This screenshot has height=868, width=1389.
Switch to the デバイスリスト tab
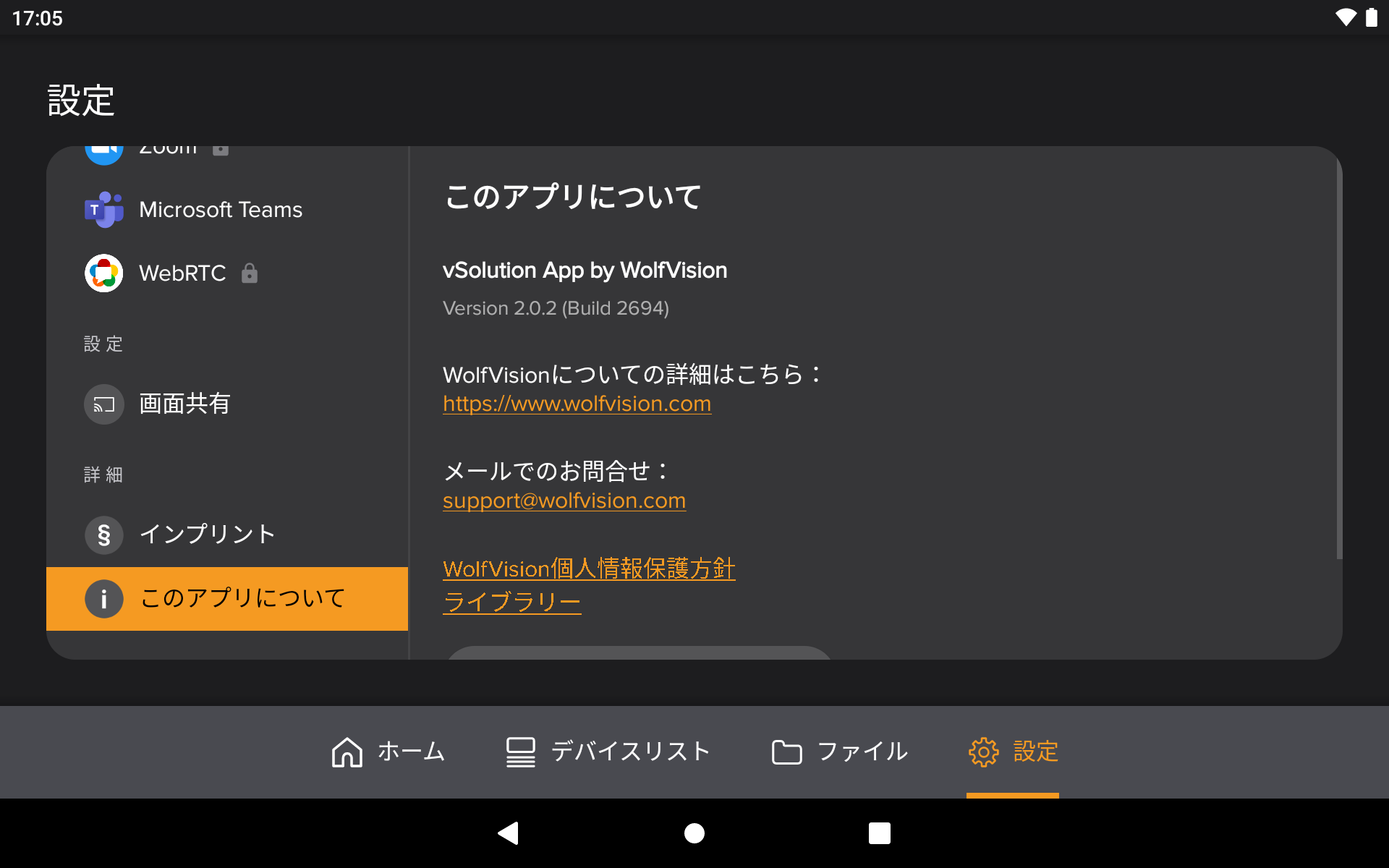608,752
